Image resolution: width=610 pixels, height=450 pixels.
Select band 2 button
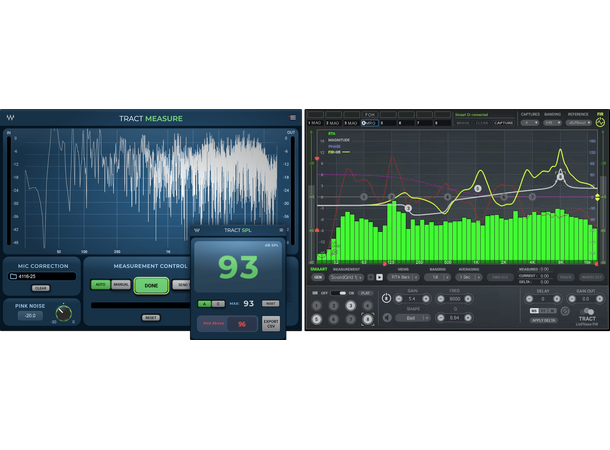click(333, 306)
